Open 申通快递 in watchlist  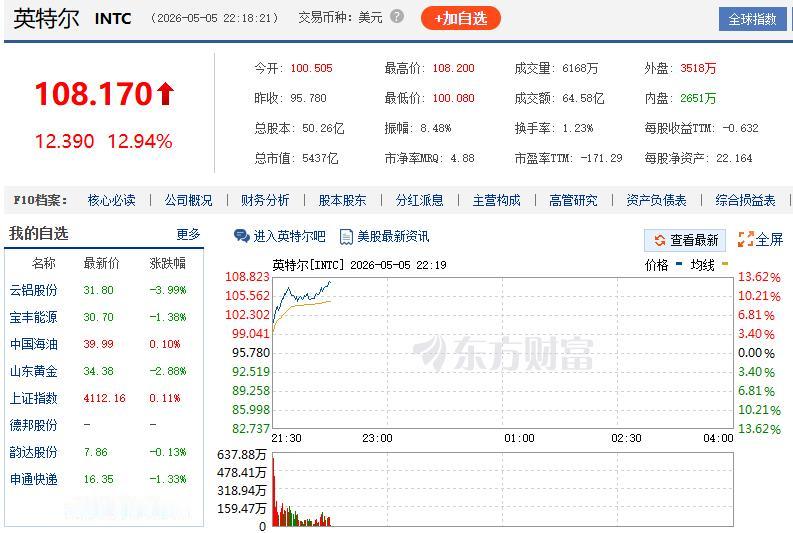point(33,479)
